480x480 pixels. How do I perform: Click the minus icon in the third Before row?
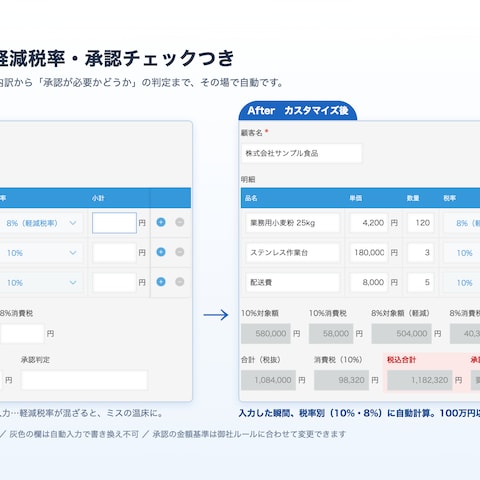coord(180,282)
